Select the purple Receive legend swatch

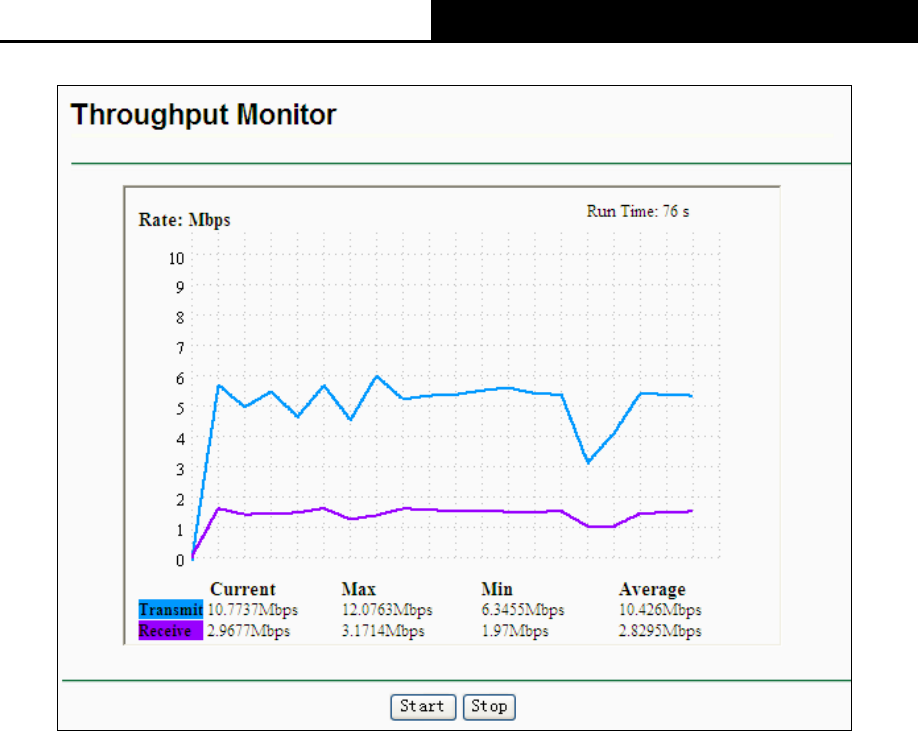click(170, 630)
